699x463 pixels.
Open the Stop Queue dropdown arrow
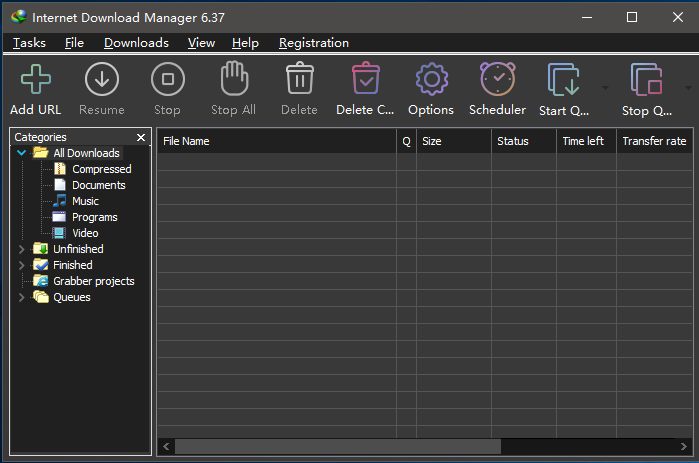tap(688, 88)
